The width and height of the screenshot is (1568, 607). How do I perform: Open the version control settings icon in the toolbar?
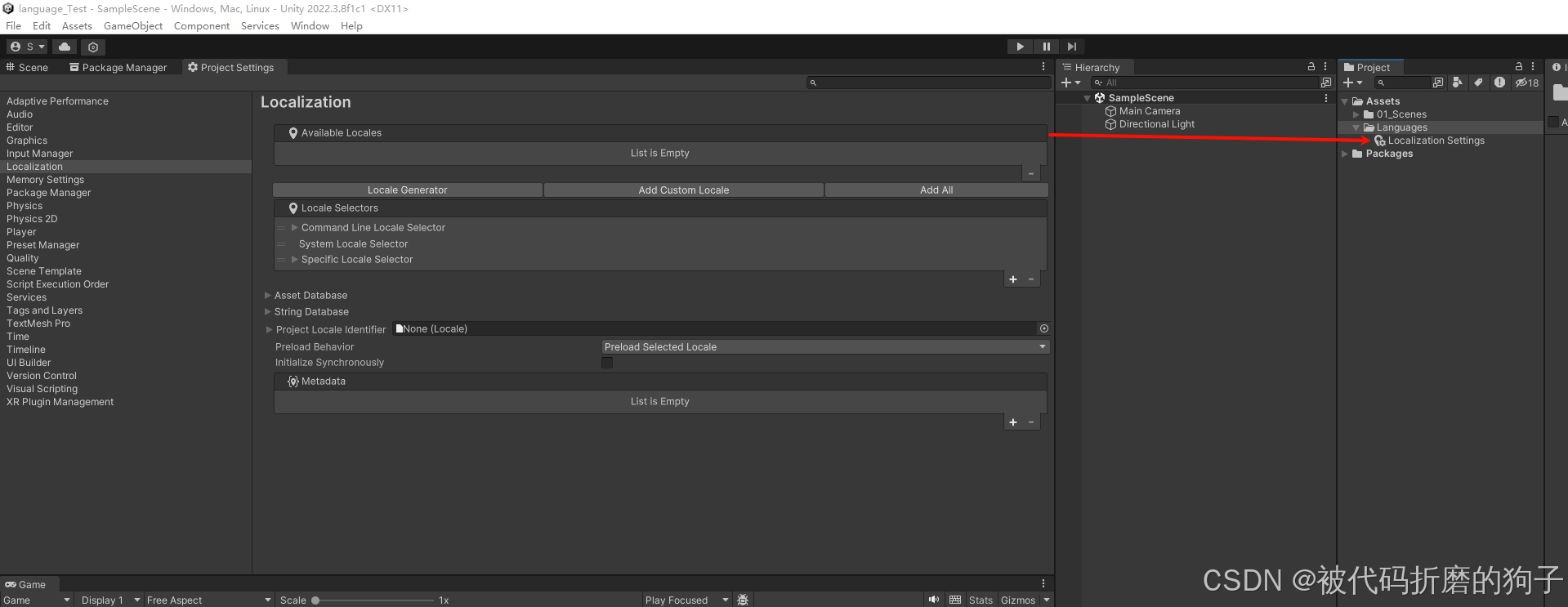pyautogui.click(x=93, y=47)
